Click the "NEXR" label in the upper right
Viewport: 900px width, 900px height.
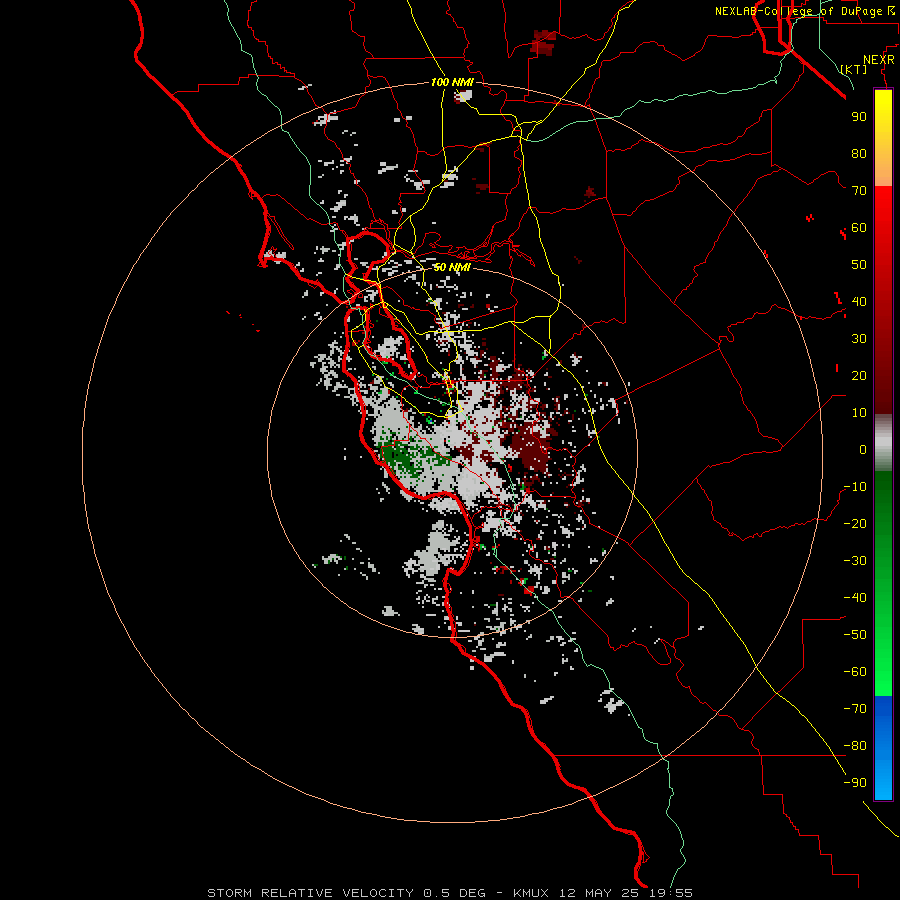click(x=879, y=60)
